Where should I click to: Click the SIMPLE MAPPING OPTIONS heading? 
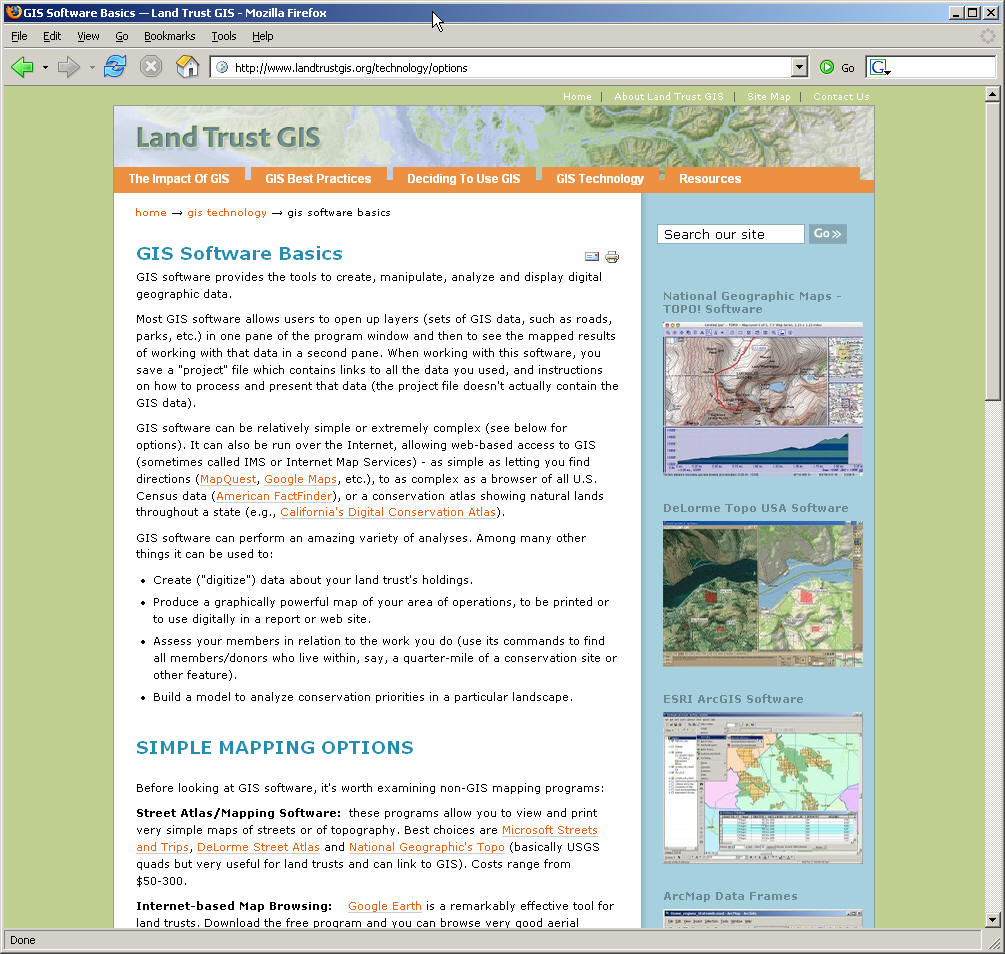[x=274, y=748]
